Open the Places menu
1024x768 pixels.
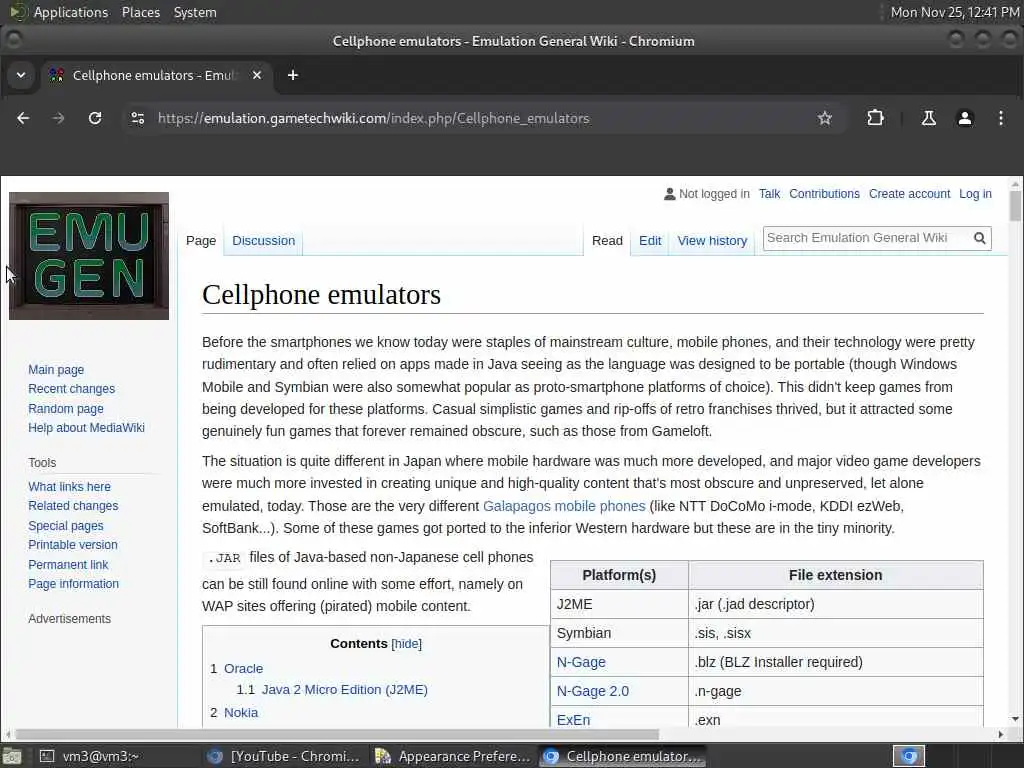click(x=140, y=12)
